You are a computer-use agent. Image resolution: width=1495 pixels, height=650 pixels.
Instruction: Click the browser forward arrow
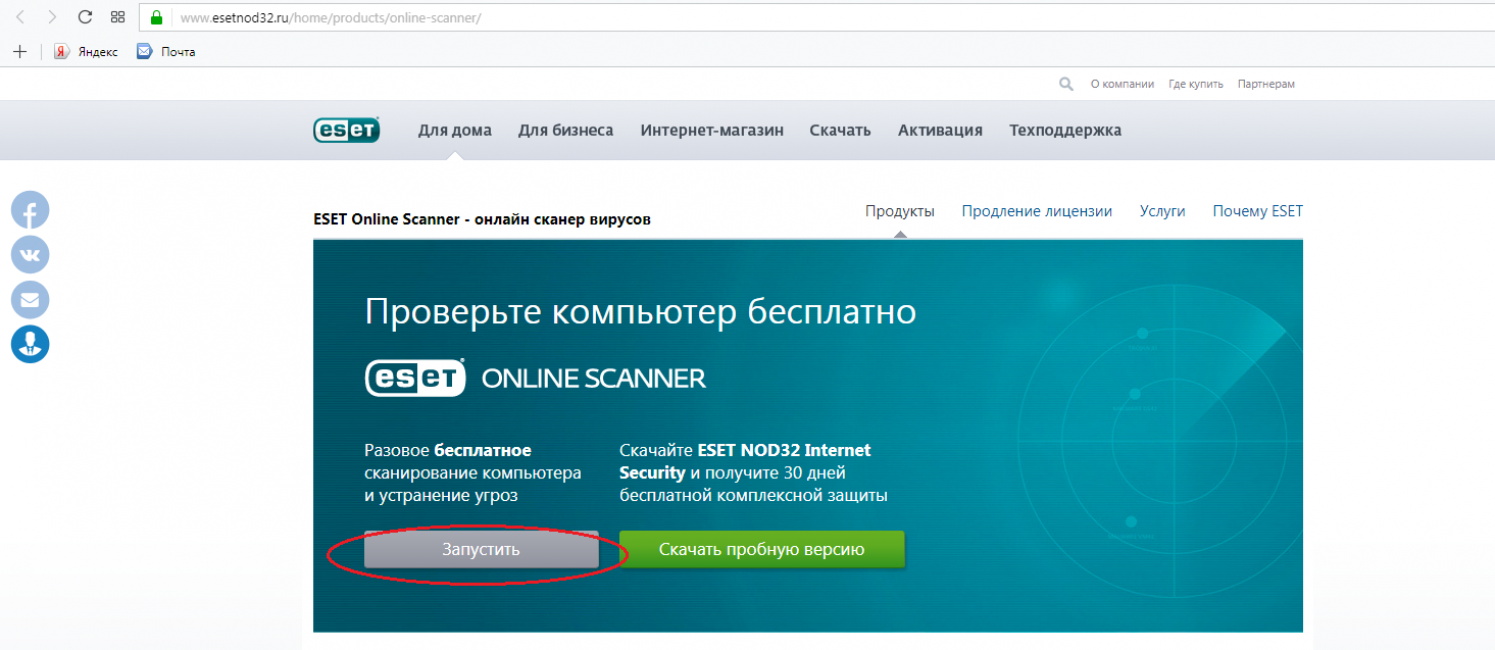(x=53, y=17)
